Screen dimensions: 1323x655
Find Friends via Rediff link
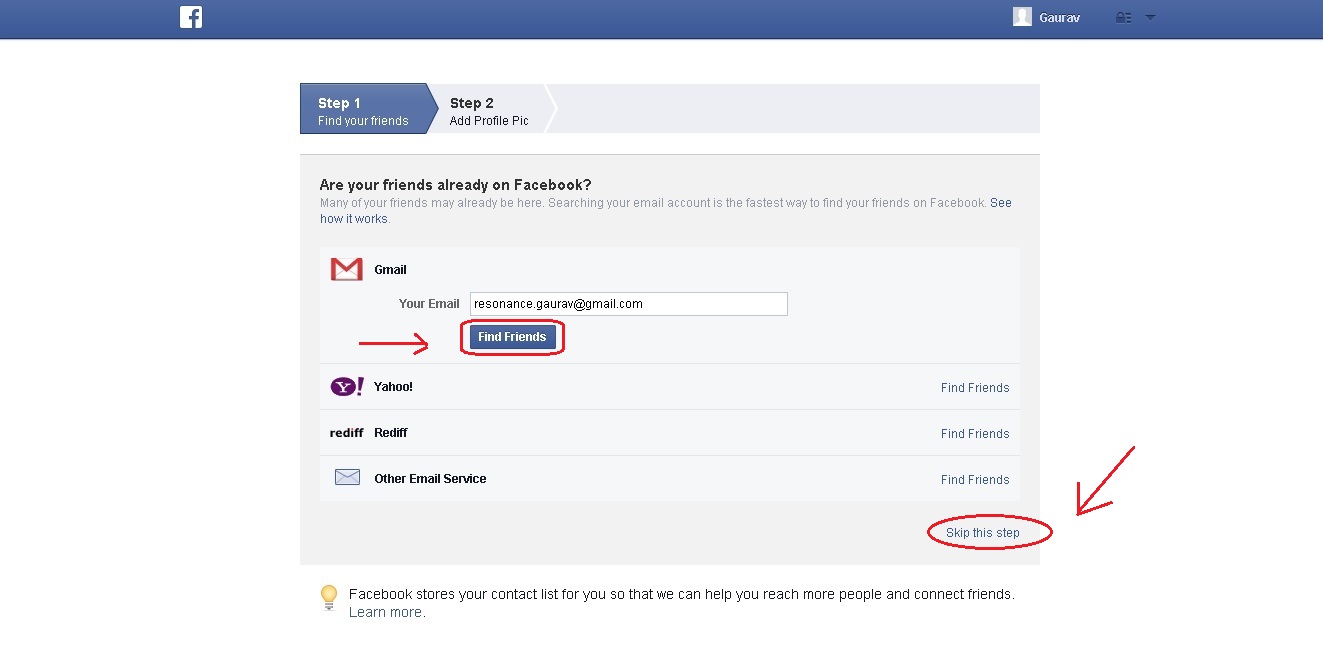point(975,434)
